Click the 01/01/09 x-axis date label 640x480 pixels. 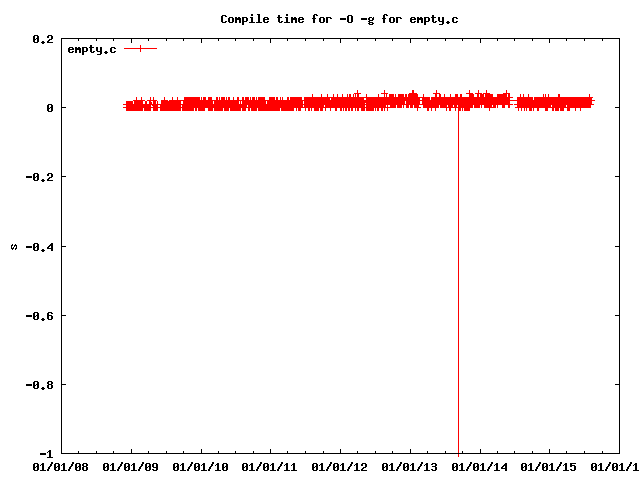tap(131, 466)
